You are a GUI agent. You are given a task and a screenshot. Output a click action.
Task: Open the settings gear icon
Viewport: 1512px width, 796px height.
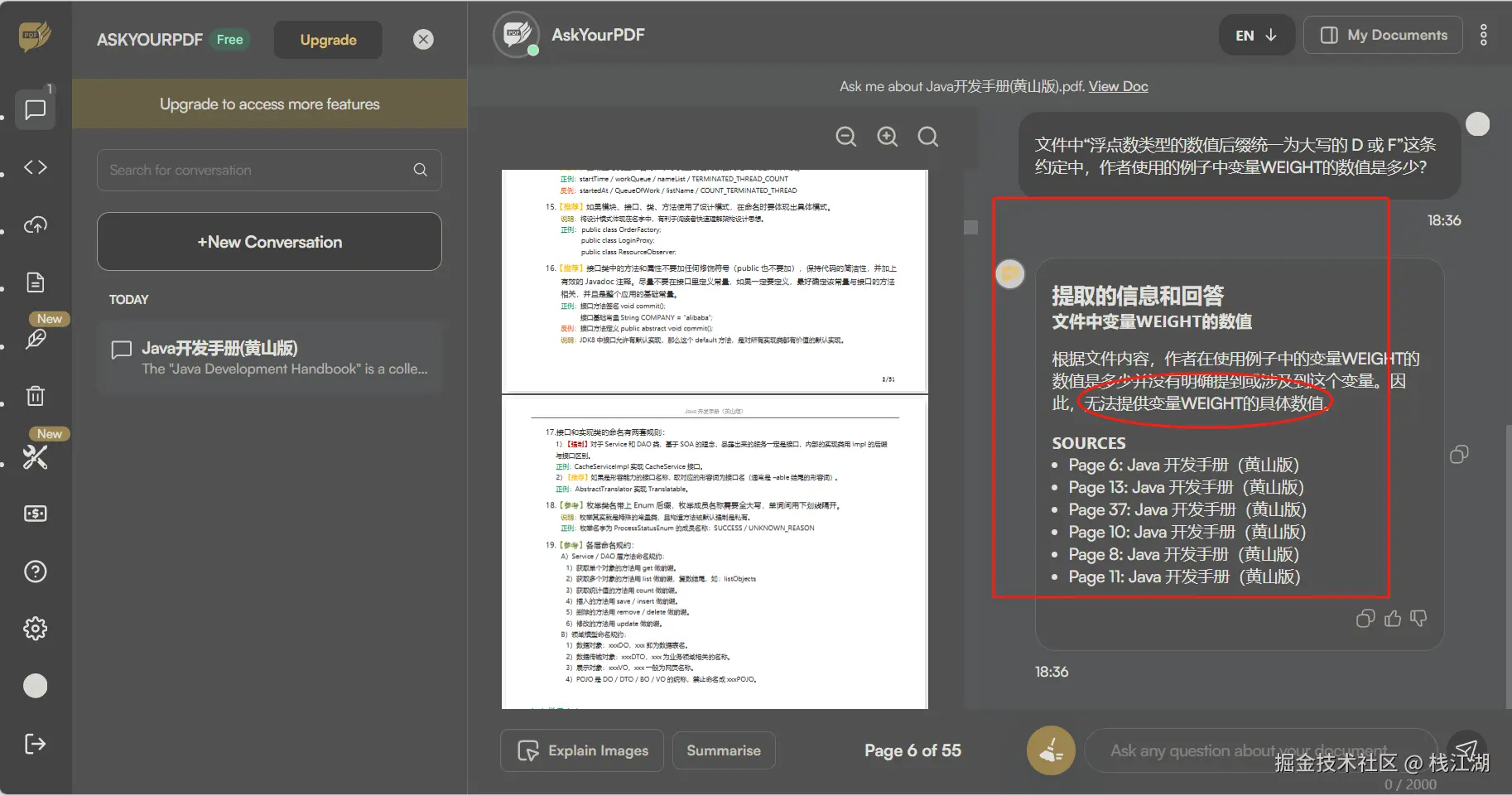click(36, 629)
